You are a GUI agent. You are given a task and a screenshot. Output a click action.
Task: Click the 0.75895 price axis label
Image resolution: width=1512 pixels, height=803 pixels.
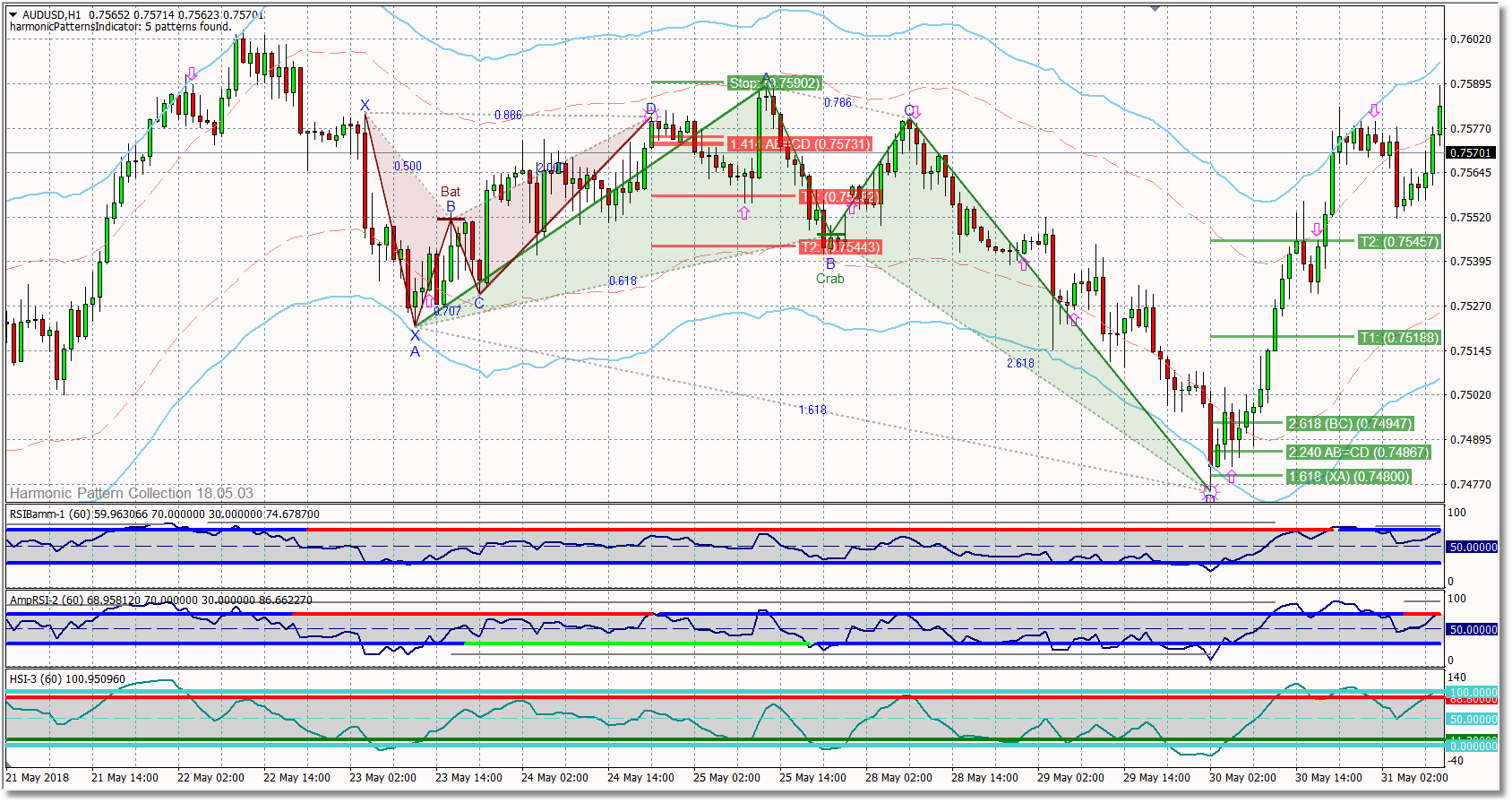(1471, 84)
